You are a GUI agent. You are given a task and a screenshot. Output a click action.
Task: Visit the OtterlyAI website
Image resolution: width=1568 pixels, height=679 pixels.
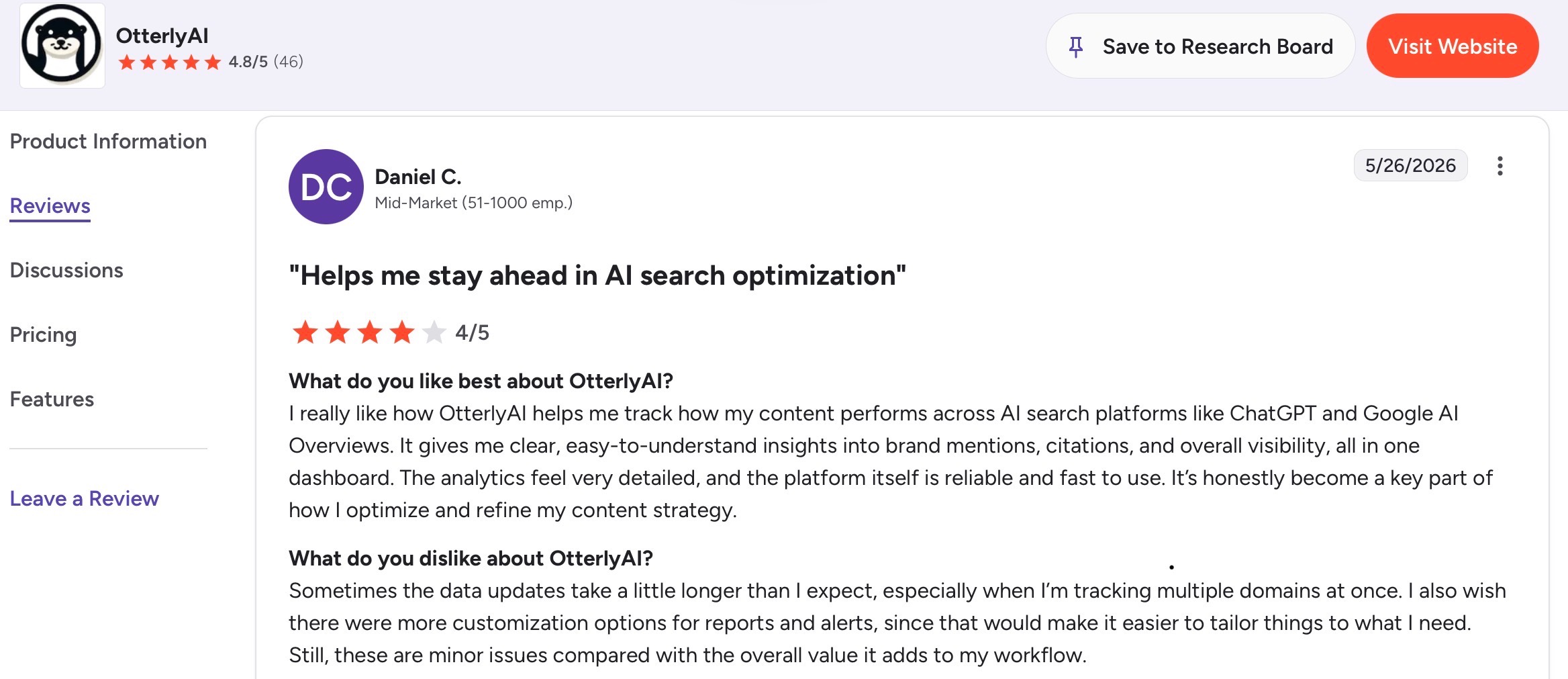1453,46
